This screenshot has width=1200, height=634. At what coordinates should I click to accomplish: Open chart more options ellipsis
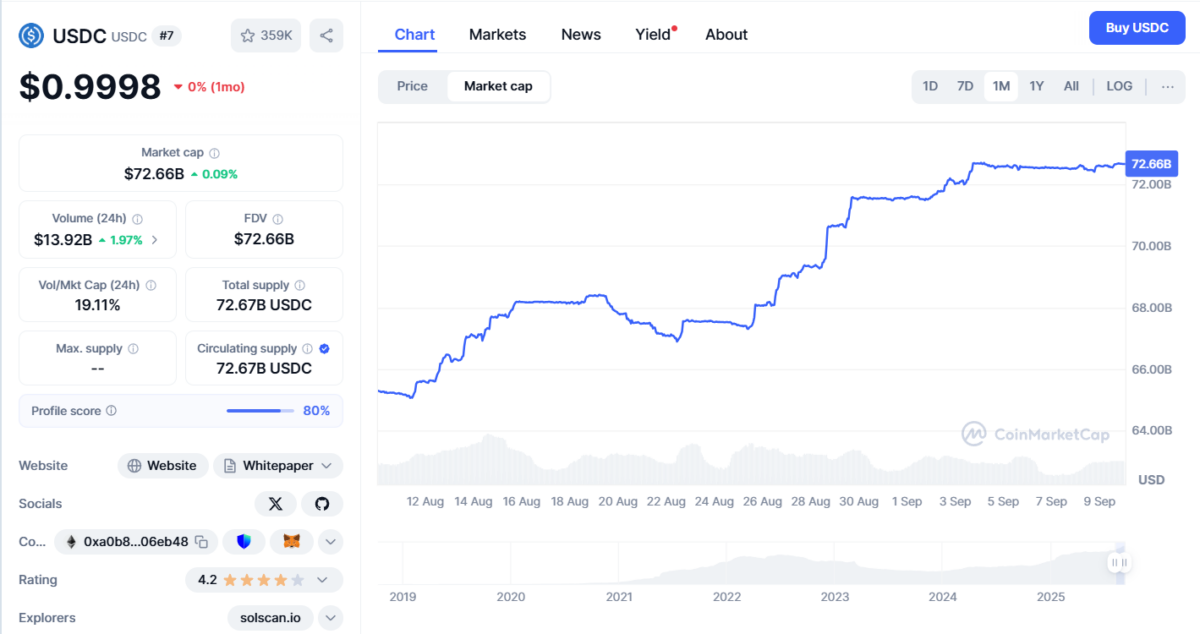pos(1167,87)
